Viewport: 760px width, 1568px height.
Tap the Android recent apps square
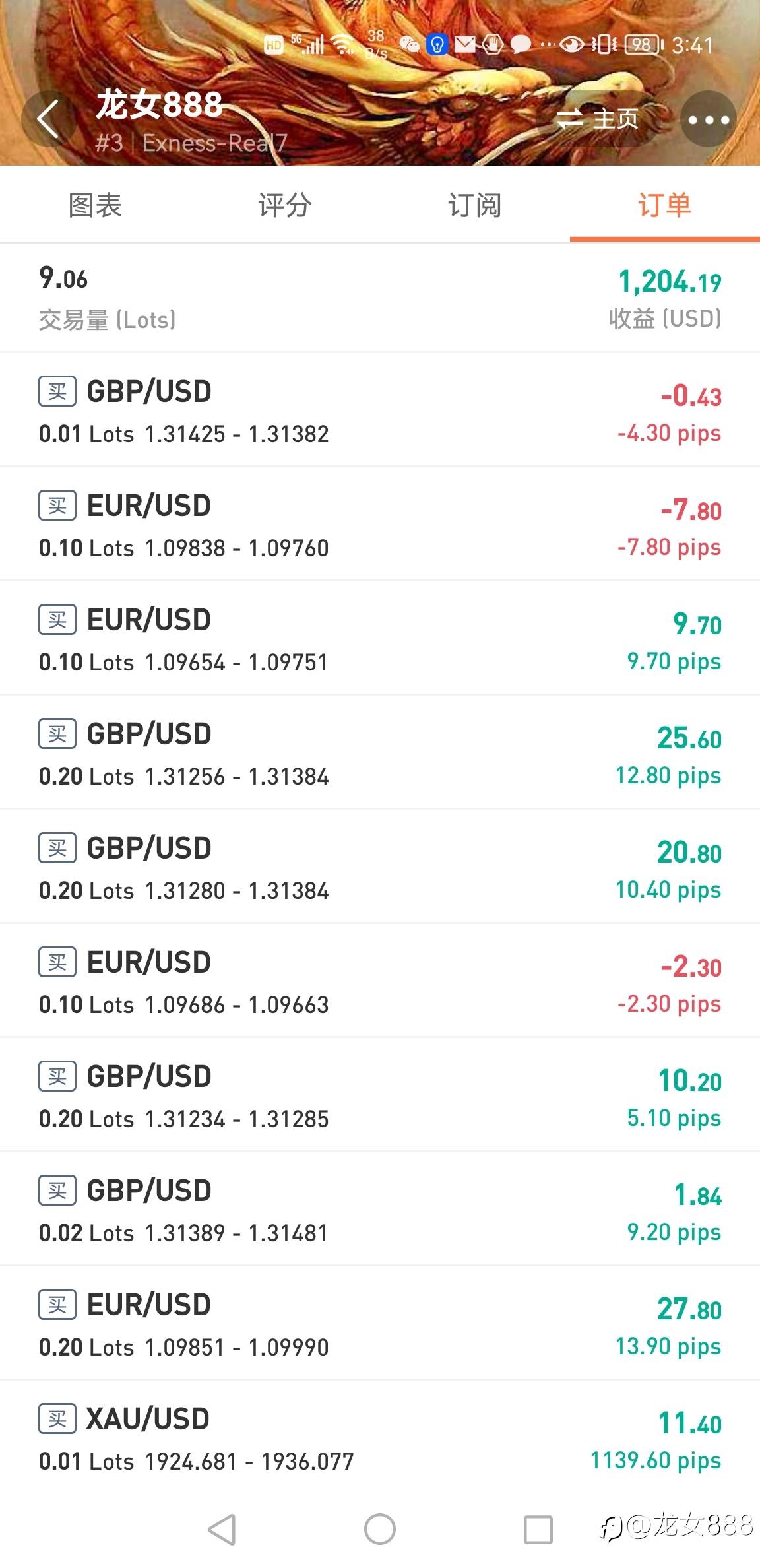tap(538, 1529)
